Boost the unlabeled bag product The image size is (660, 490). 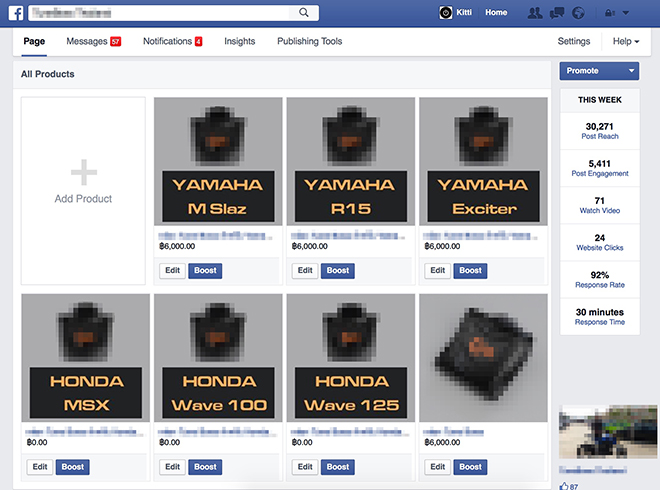470,467
